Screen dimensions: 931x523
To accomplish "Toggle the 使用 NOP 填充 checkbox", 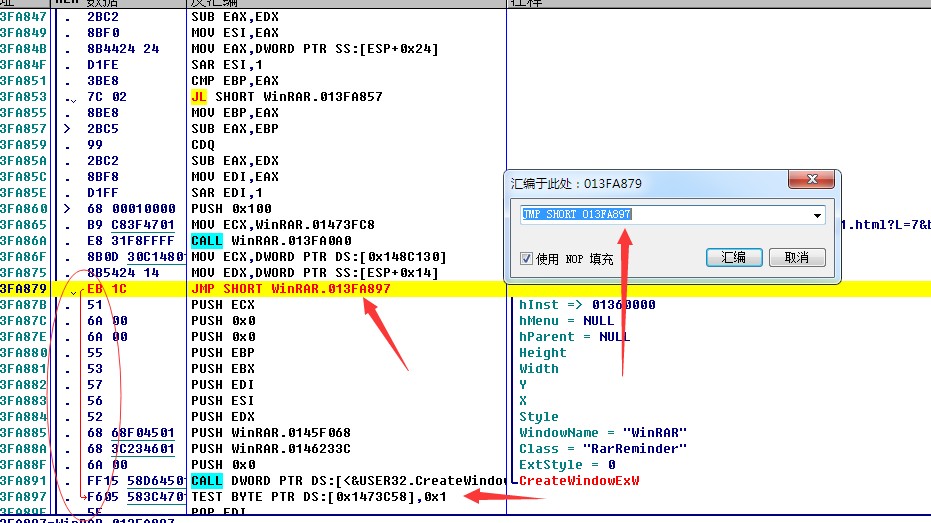I will pos(526,258).
